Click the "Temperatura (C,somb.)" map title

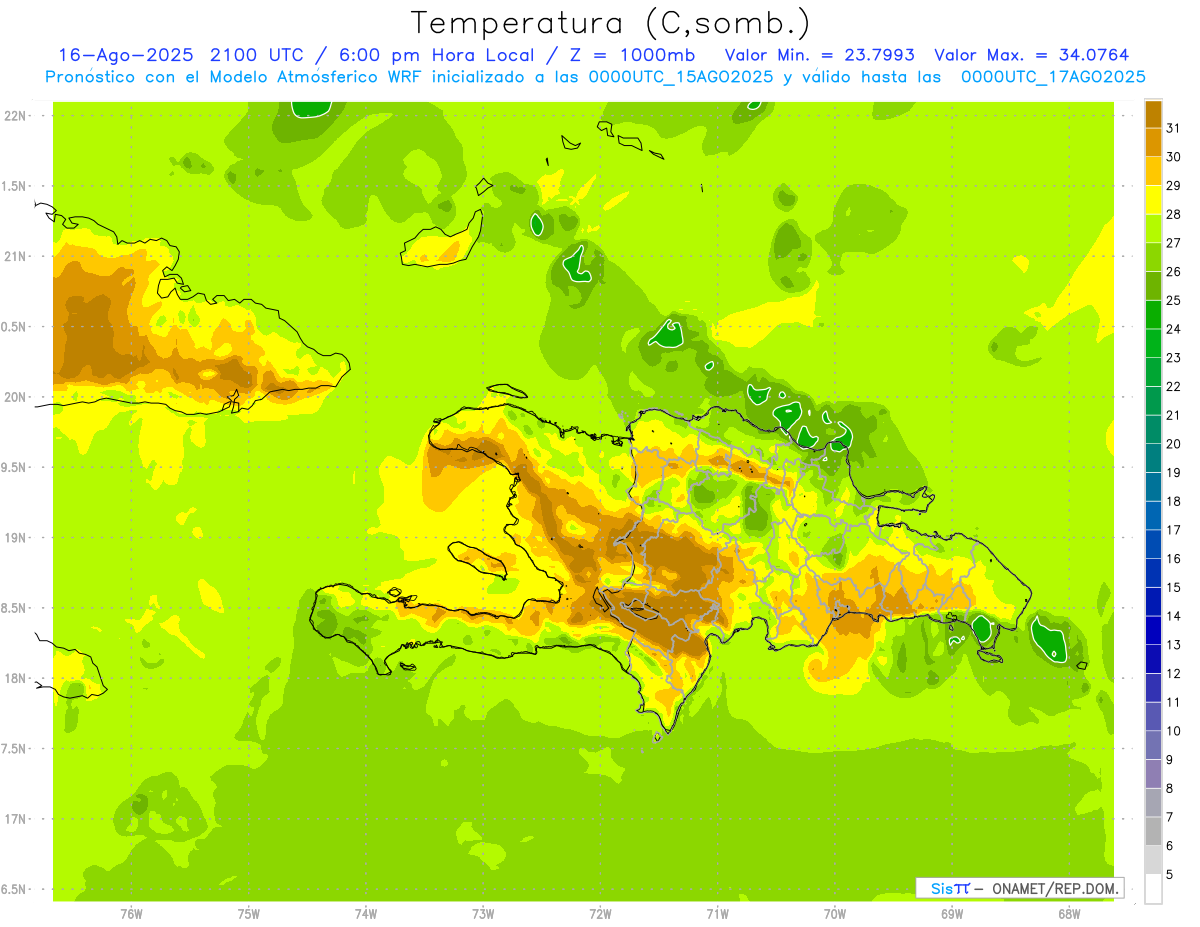[611, 23]
